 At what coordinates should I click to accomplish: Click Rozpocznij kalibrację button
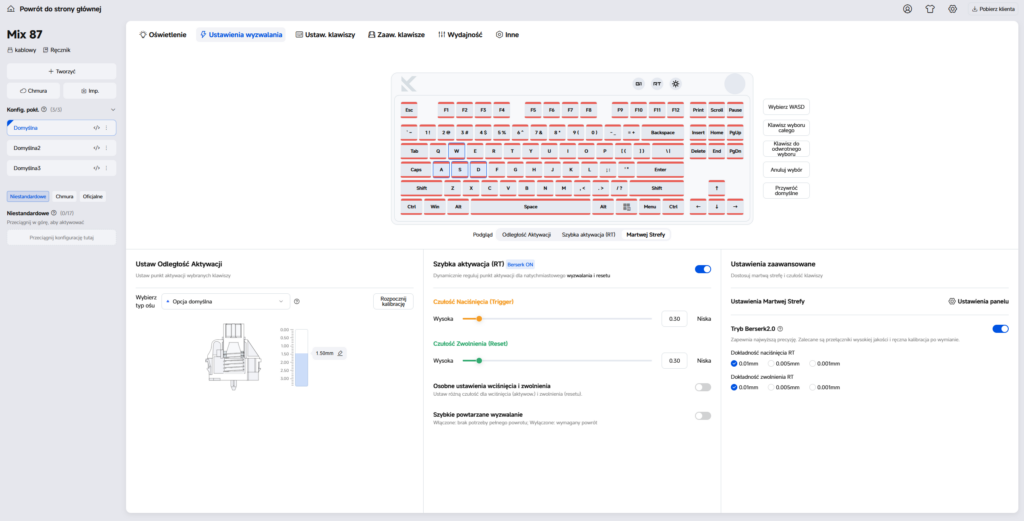point(393,302)
